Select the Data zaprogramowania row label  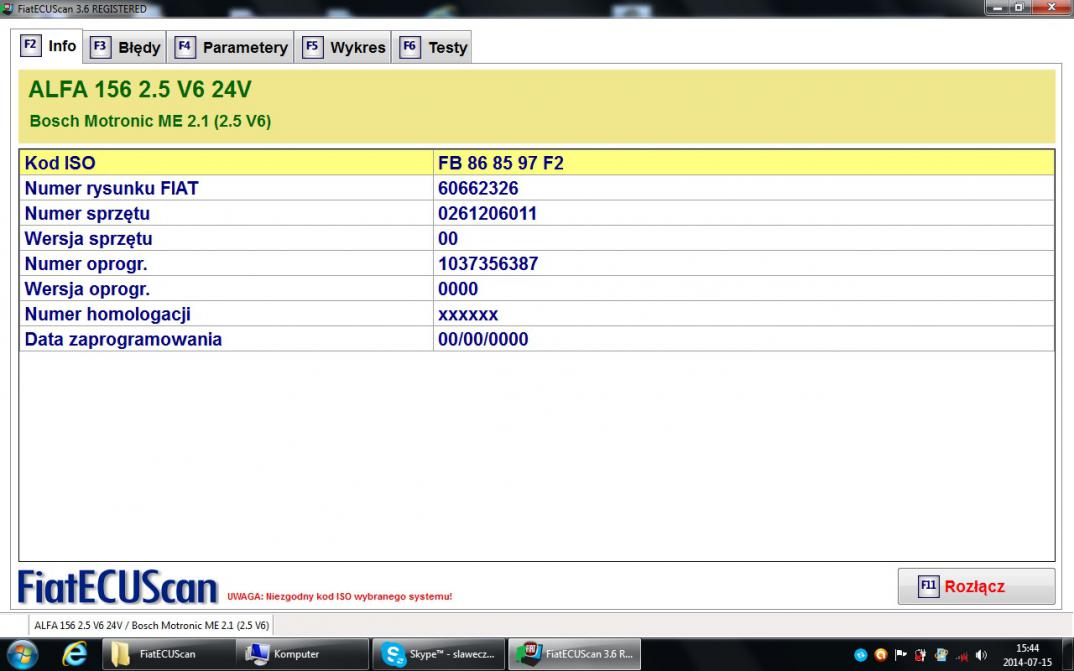[226, 339]
